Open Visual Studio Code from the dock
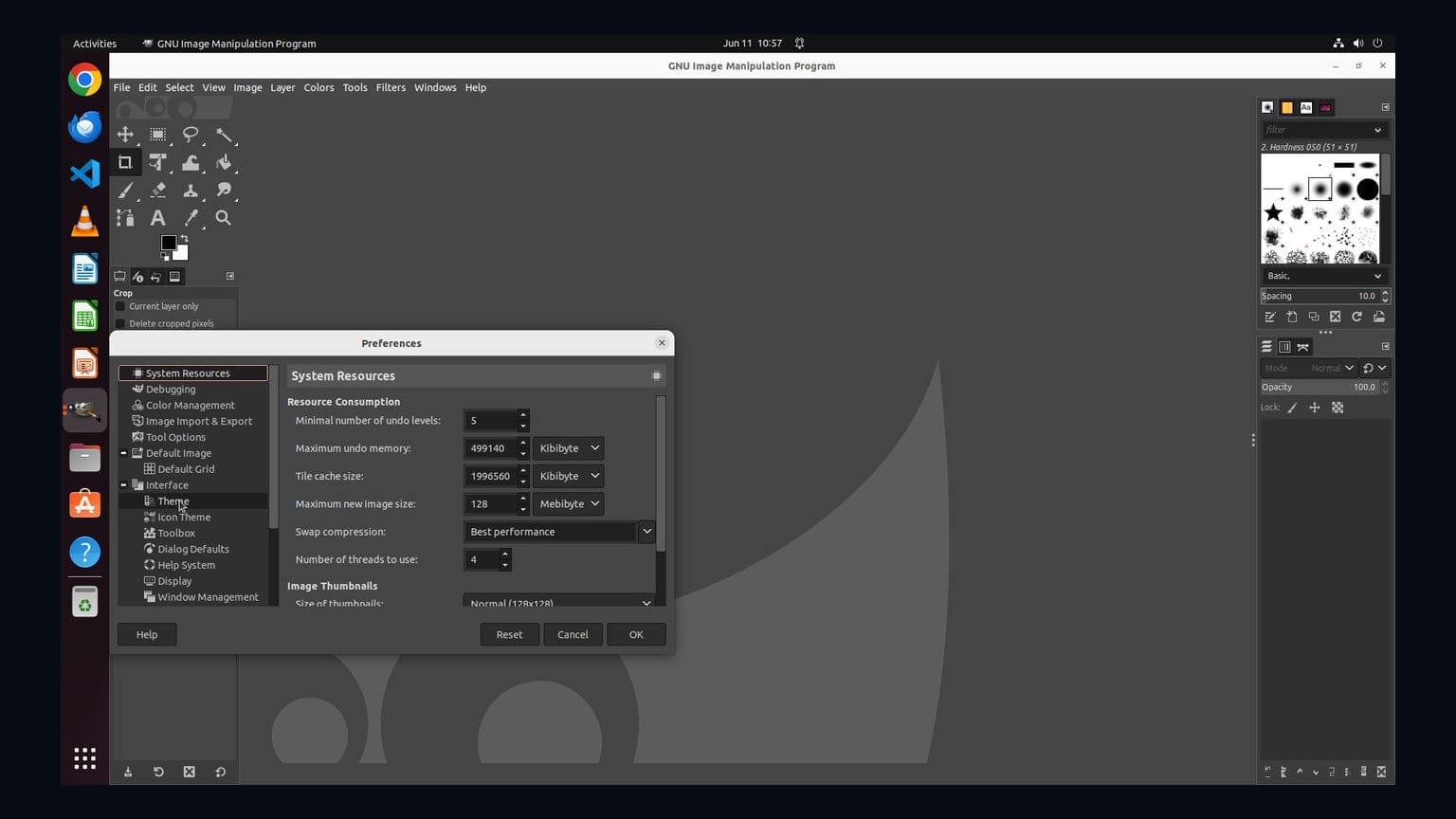The width and height of the screenshot is (1456, 819). 85,173
